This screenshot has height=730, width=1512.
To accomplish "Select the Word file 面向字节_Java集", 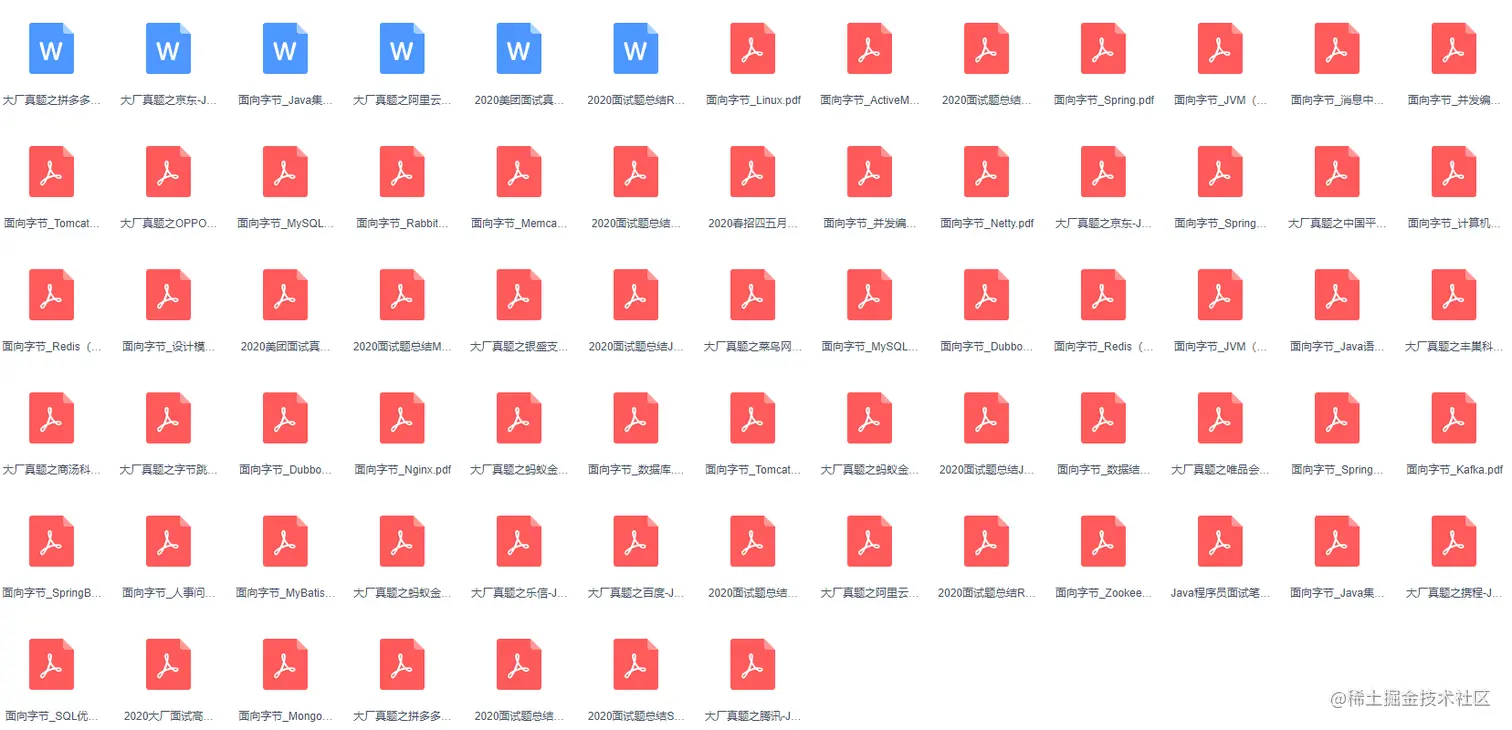I will pyautogui.click(x=285, y=48).
